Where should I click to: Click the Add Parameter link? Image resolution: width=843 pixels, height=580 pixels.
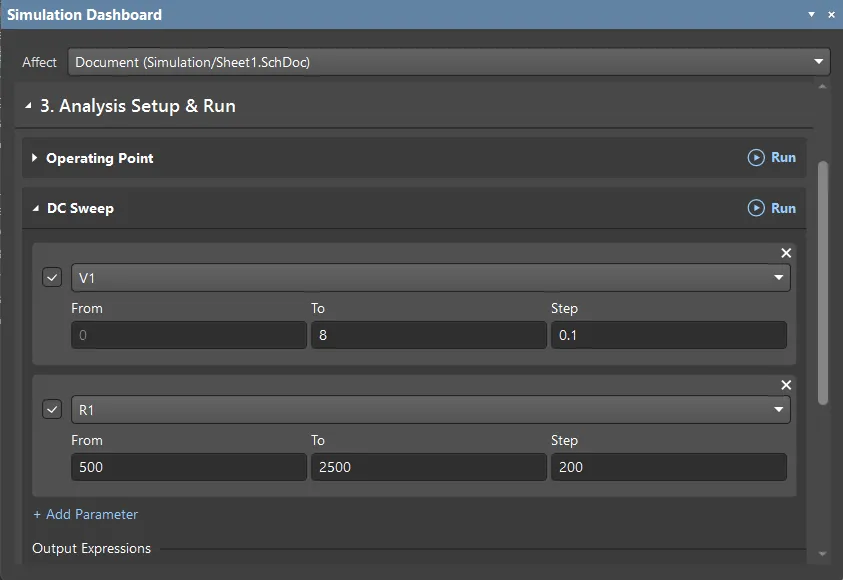pyautogui.click(x=86, y=514)
